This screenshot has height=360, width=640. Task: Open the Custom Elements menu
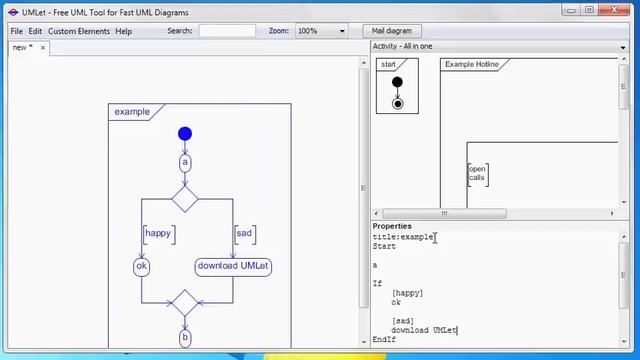click(79, 31)
